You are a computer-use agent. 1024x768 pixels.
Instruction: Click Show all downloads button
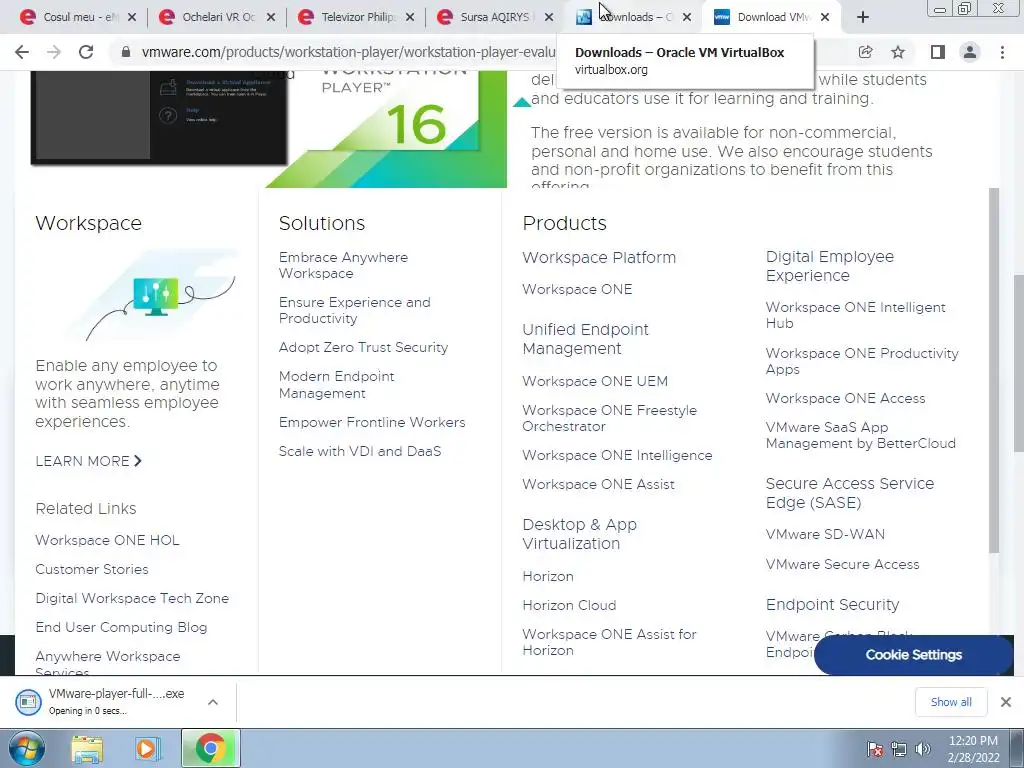pyautogui.click(x=951, y=702)
